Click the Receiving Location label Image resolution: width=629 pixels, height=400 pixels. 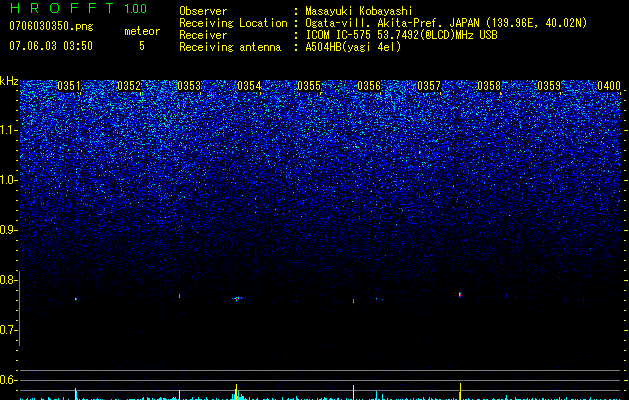[233, 23]
